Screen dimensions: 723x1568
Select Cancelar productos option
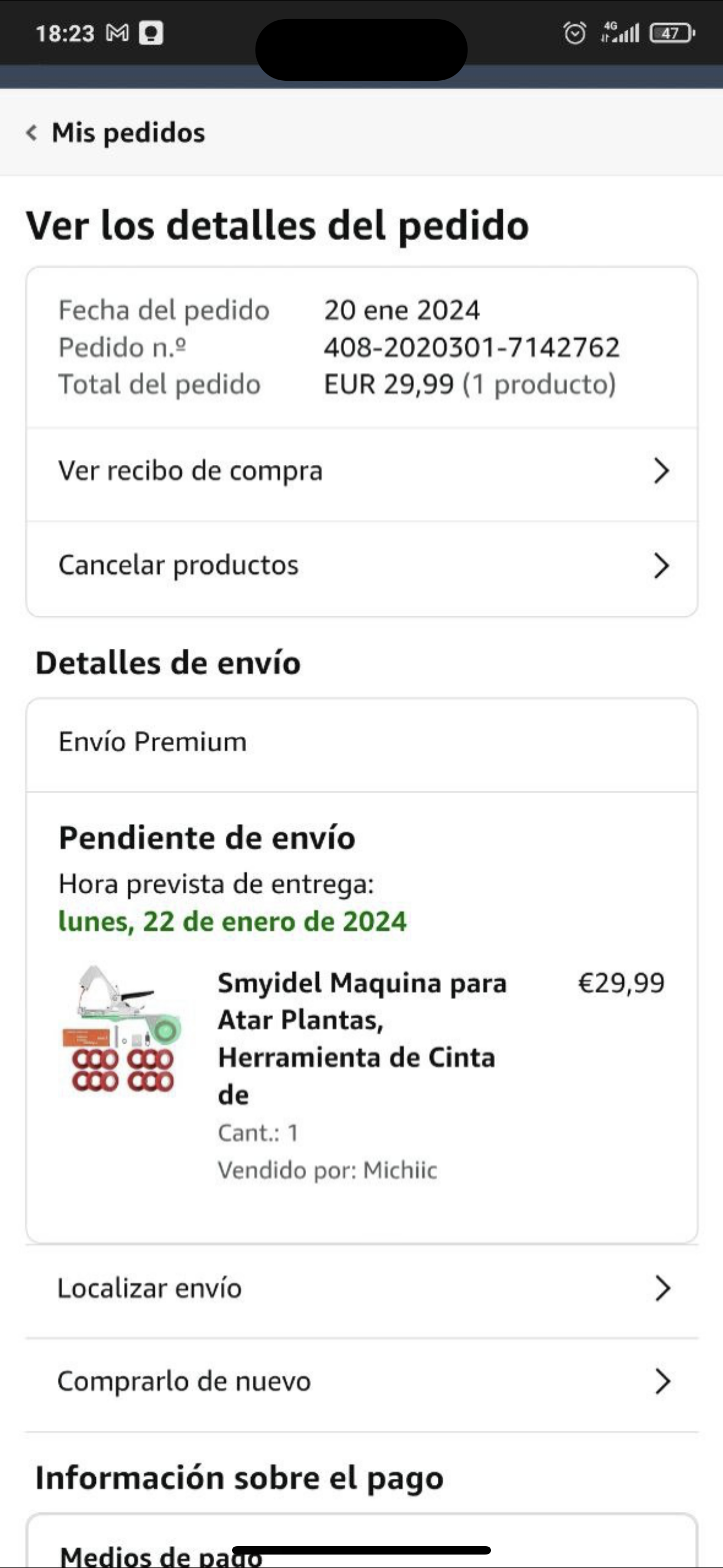pyautogui.click(x=178, y=565)
